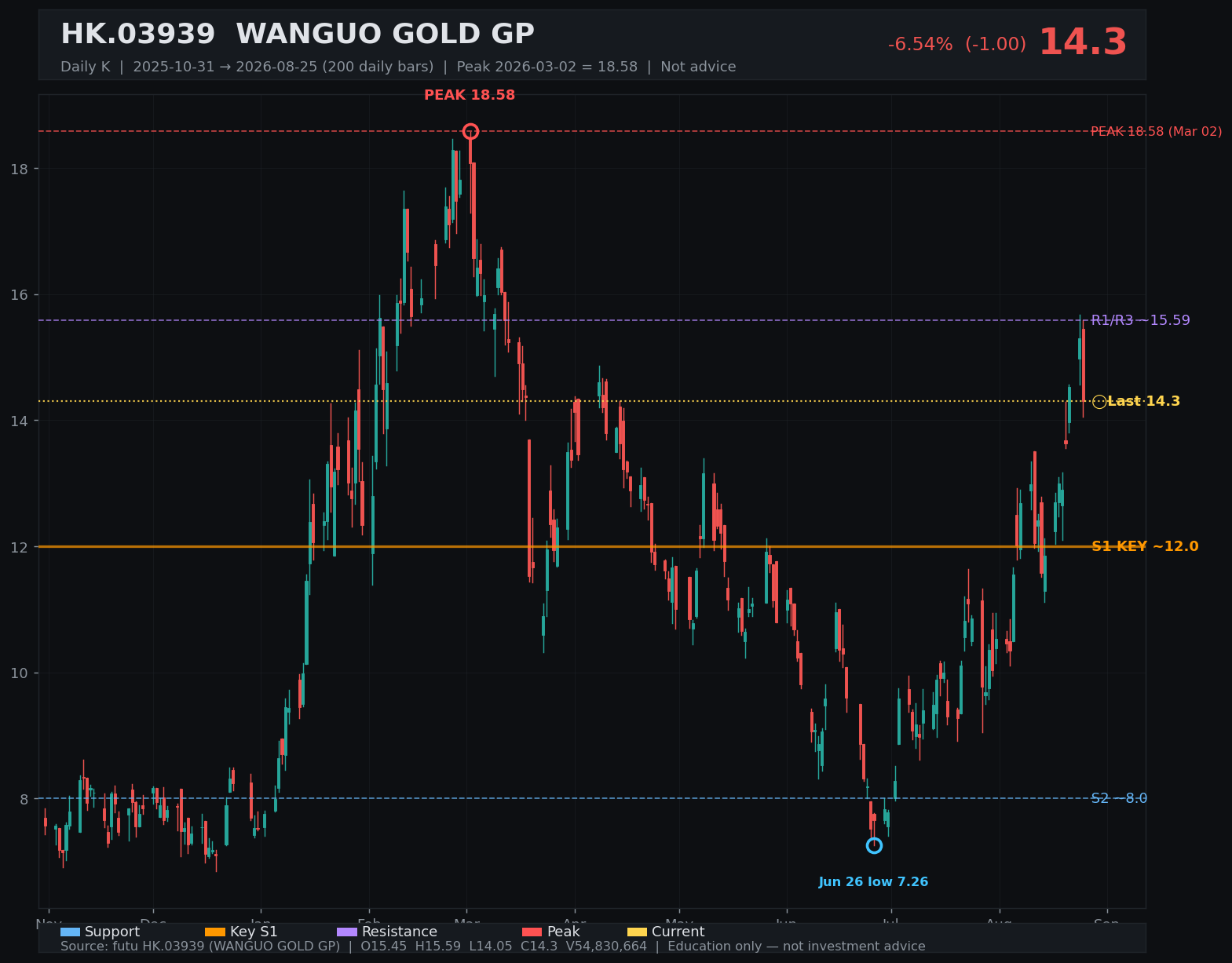The width and height of the screenshot is (1232, 963).
Task: Click the large 14.3 price in the header
Action: 1083,42
